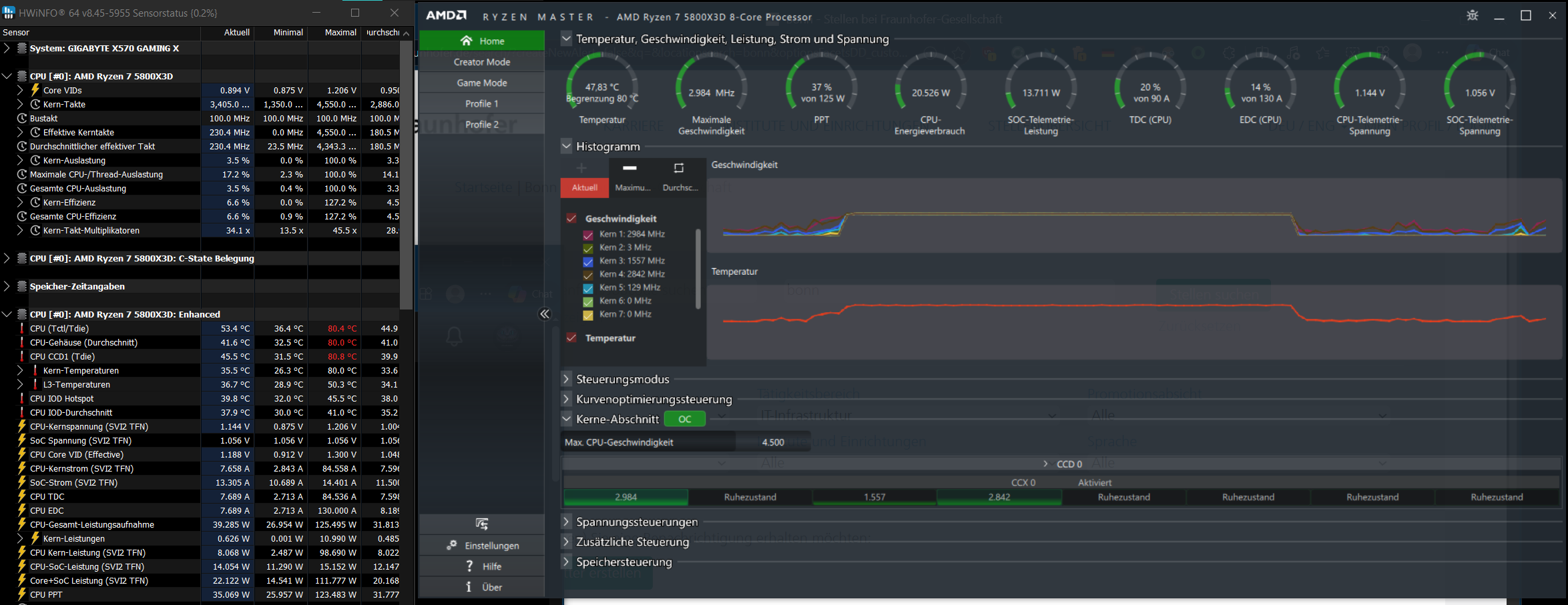Click the HWiNFO app icon in title bar
Screen dimensions: 1568x605
(x=9, y=13)
